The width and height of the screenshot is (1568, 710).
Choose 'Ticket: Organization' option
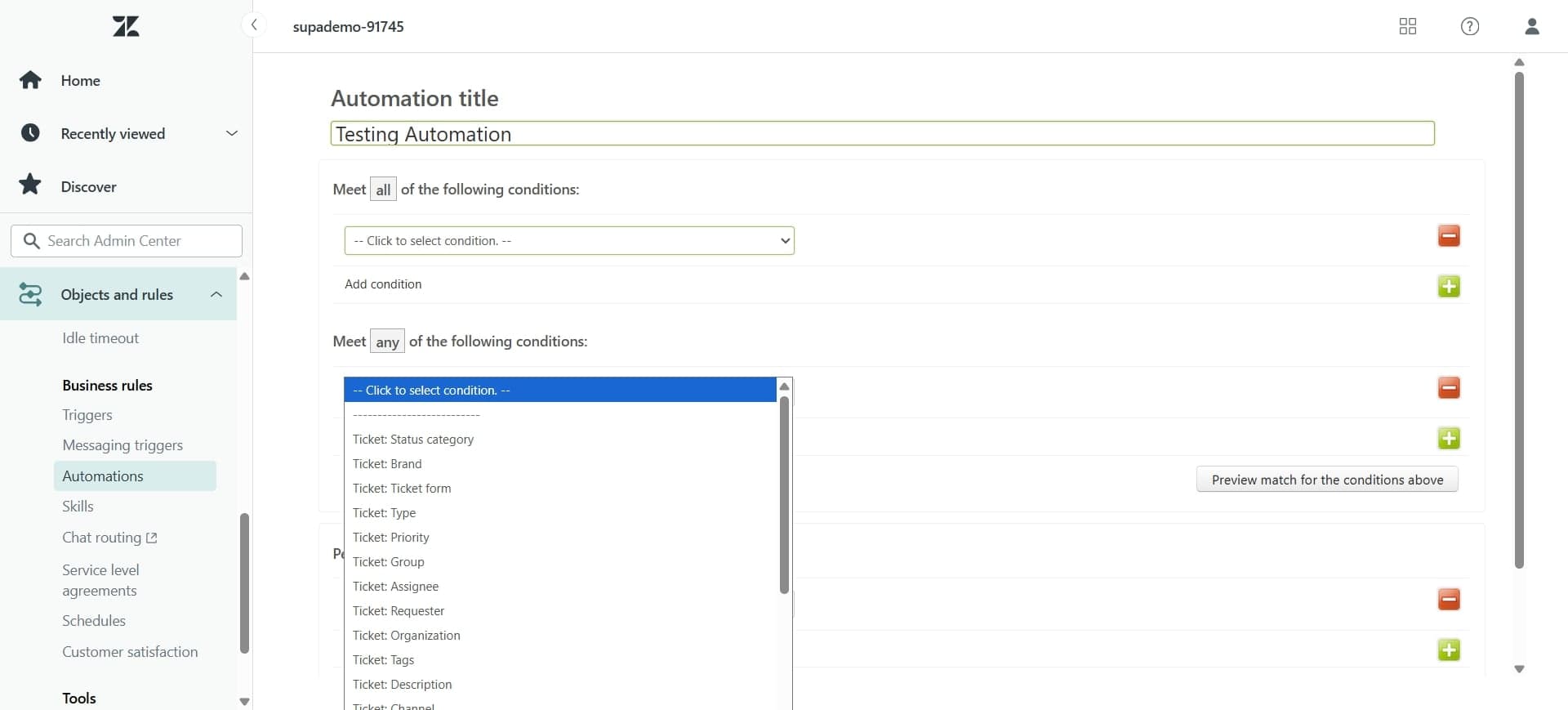407,636
